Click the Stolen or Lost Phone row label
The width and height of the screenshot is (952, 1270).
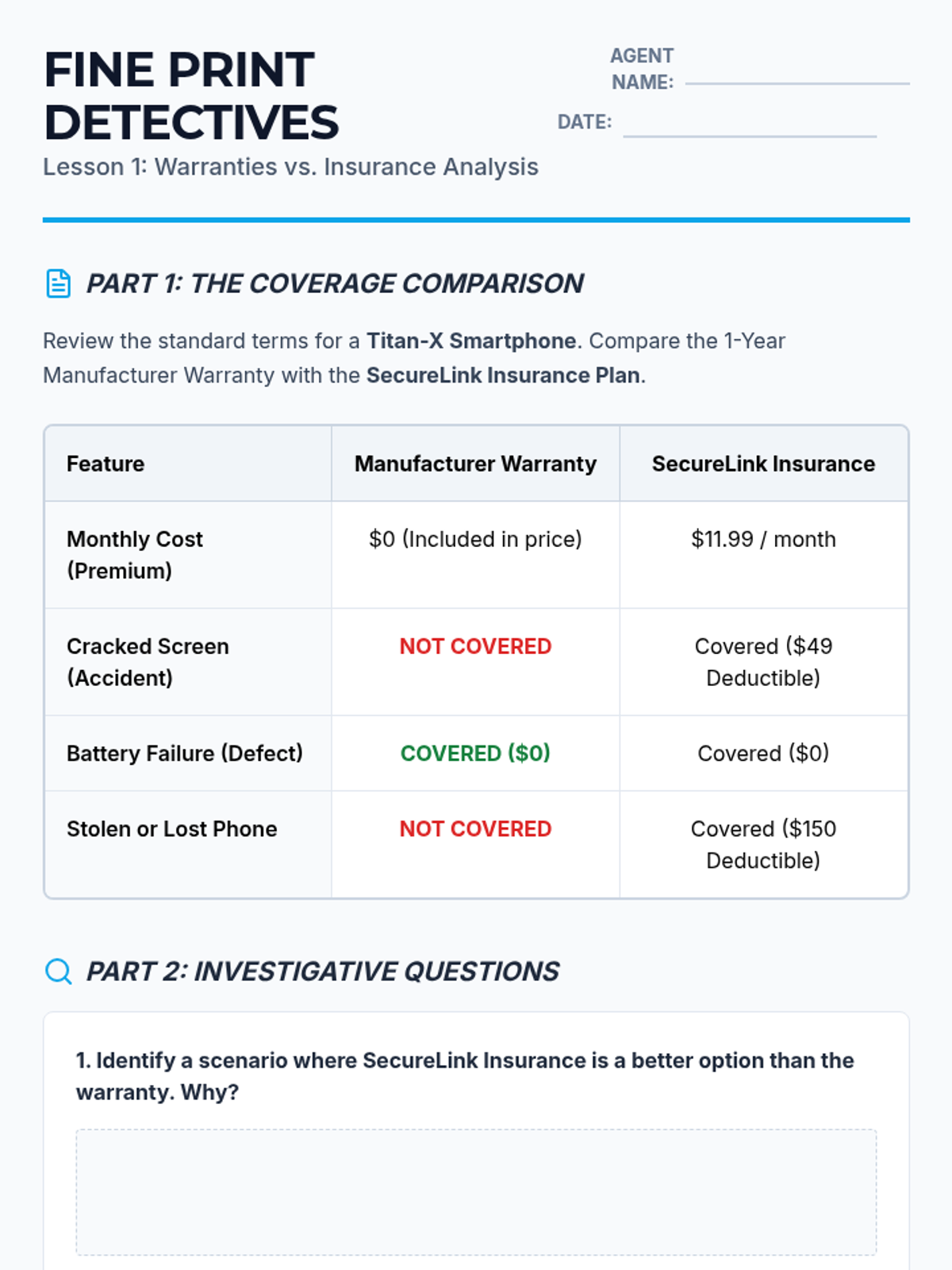coord(172,829)
